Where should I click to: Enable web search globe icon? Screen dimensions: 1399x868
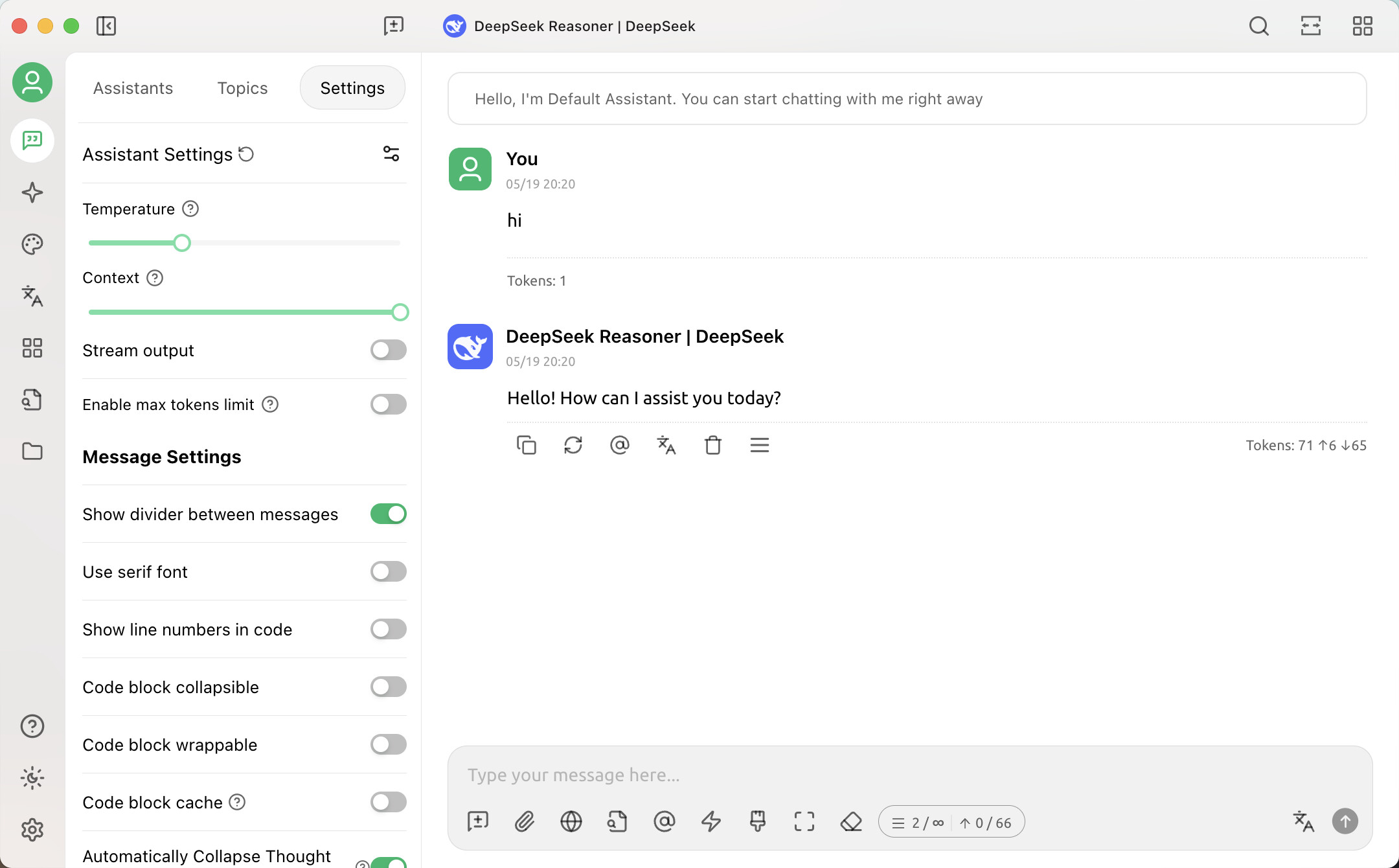tap(571, 821)
